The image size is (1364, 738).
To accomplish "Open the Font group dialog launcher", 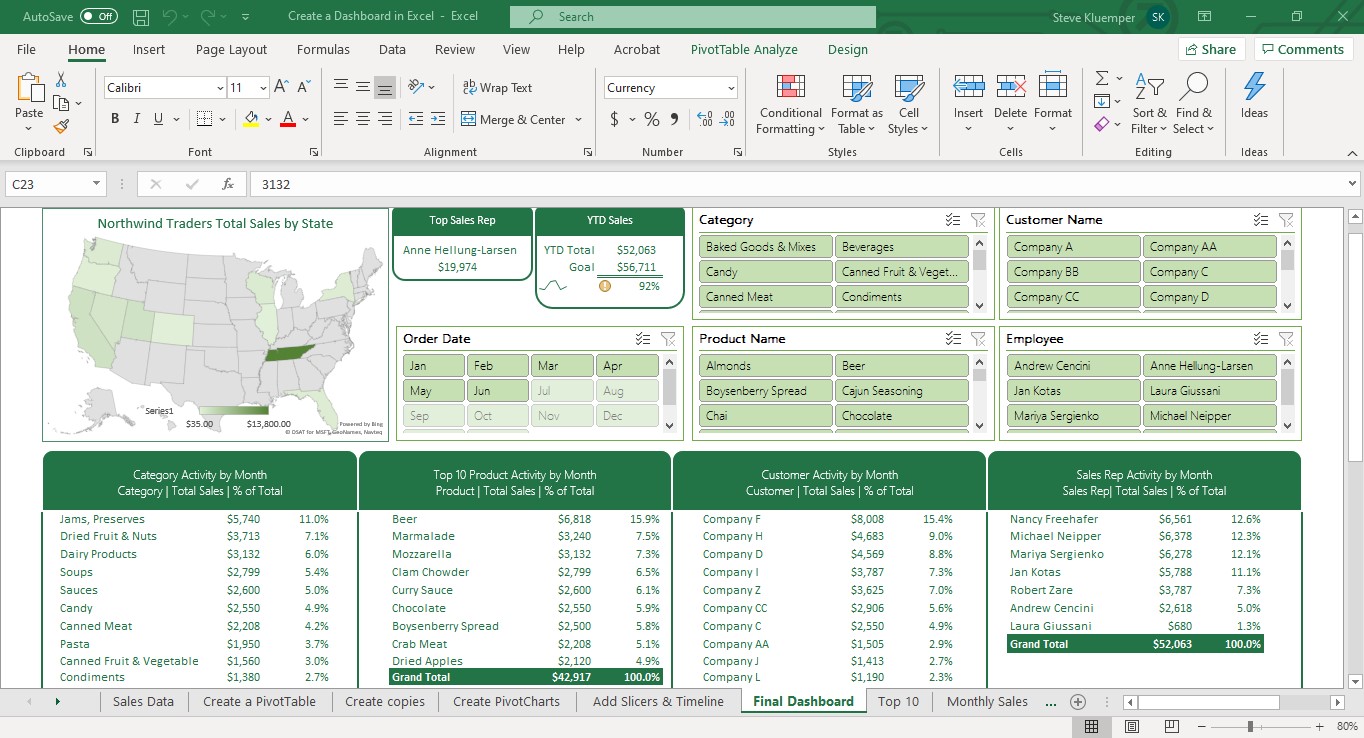I will (x=314, y=152).
